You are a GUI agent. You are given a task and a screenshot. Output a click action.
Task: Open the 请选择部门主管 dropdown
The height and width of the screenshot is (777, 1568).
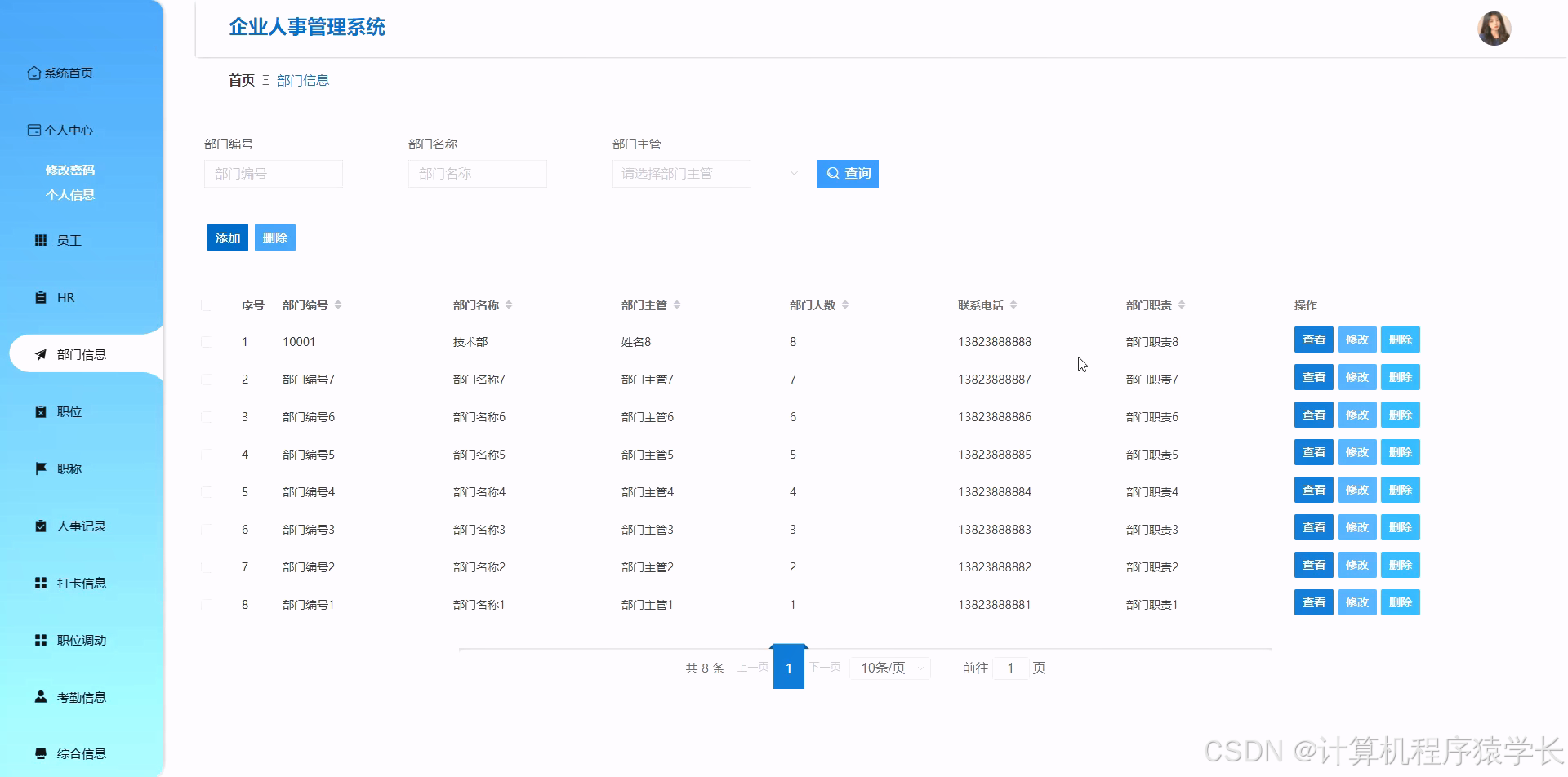pyautogui.click(x=681, y=173)
